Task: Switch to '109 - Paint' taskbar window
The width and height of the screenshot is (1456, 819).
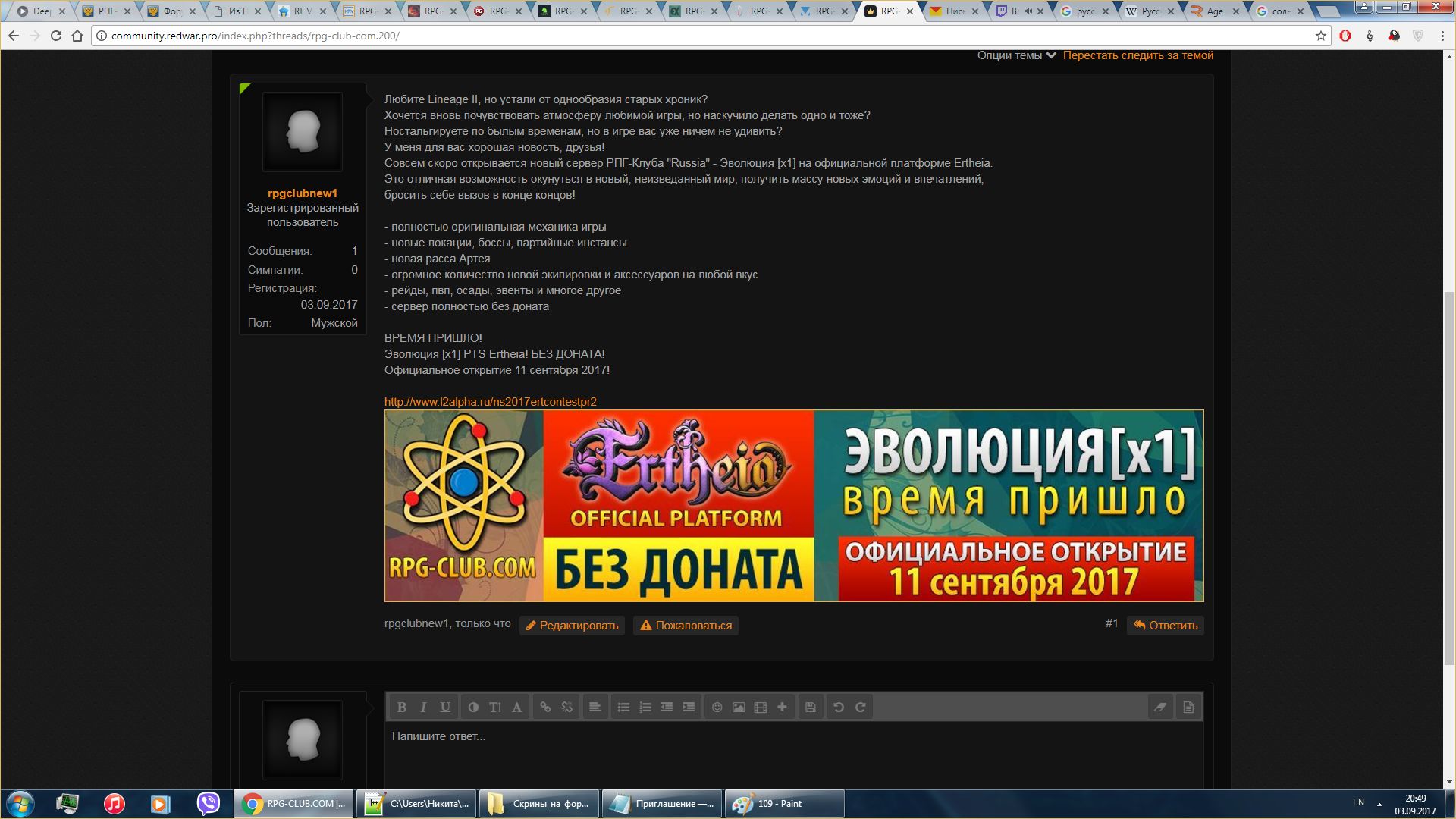Action: point(785,804)
